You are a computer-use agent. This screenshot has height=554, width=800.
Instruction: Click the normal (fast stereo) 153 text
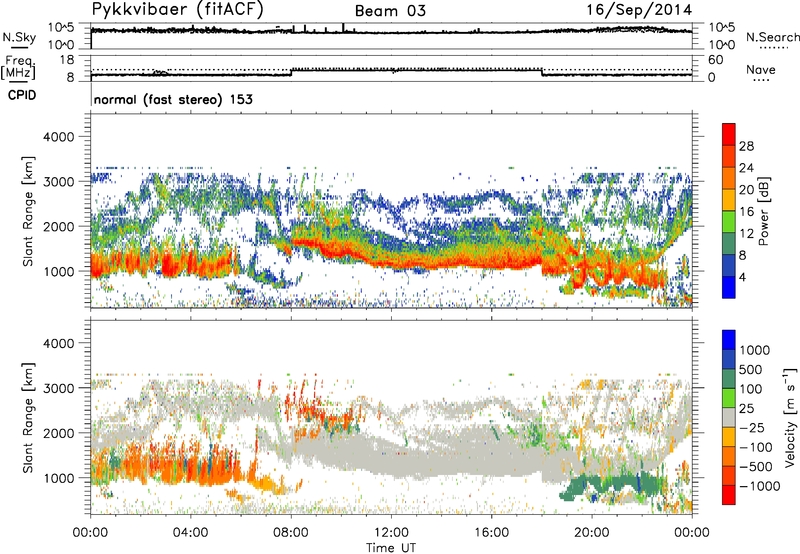click(173, 99)
